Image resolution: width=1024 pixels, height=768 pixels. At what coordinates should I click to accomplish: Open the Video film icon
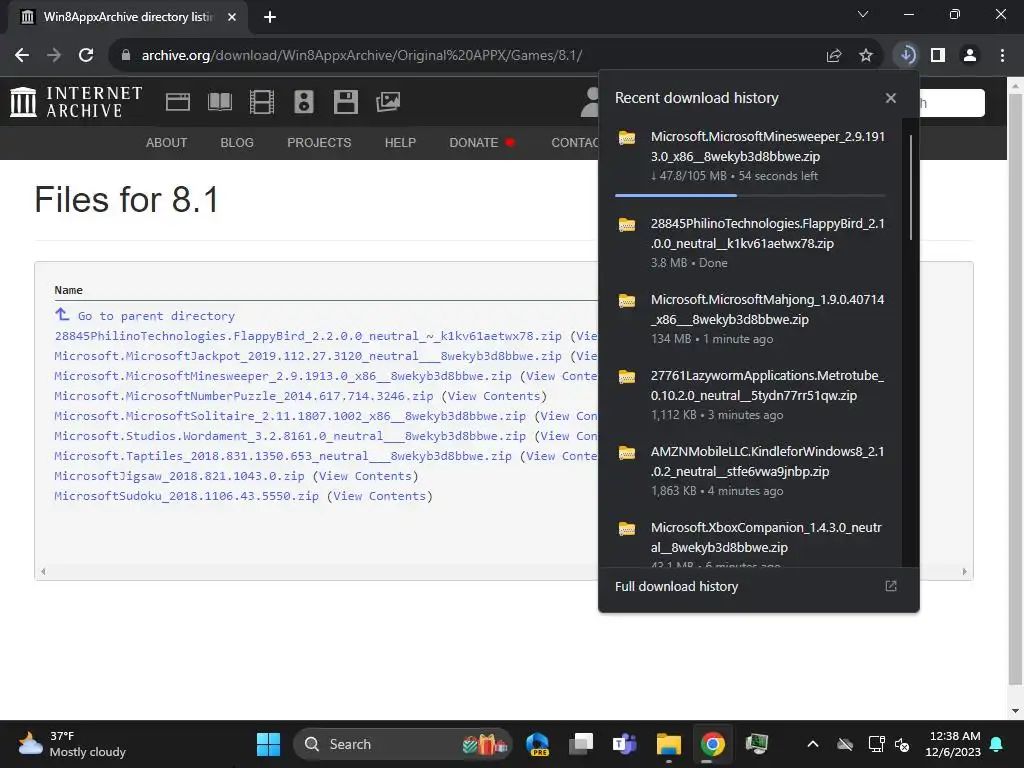coord(262,102)
